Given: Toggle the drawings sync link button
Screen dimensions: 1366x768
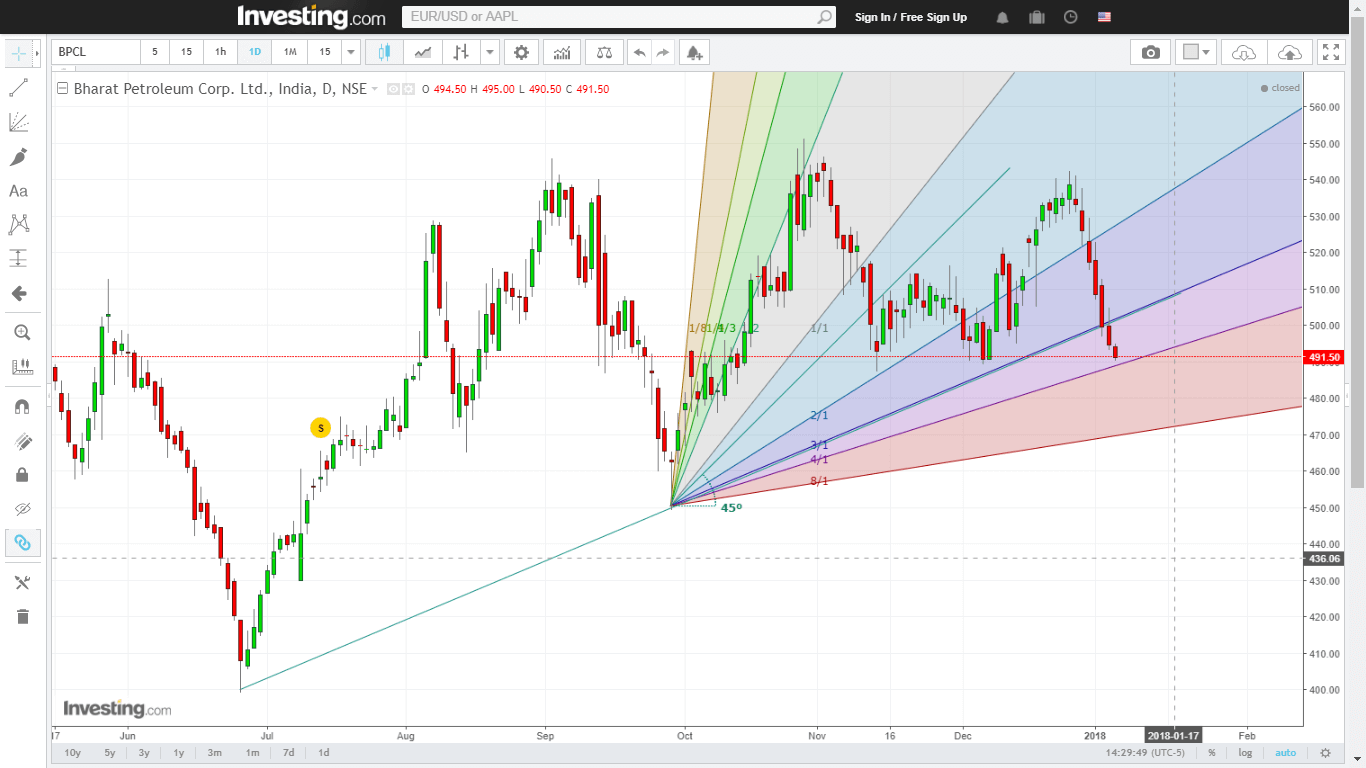Looking at the screenshot, I should coord(22,543).
